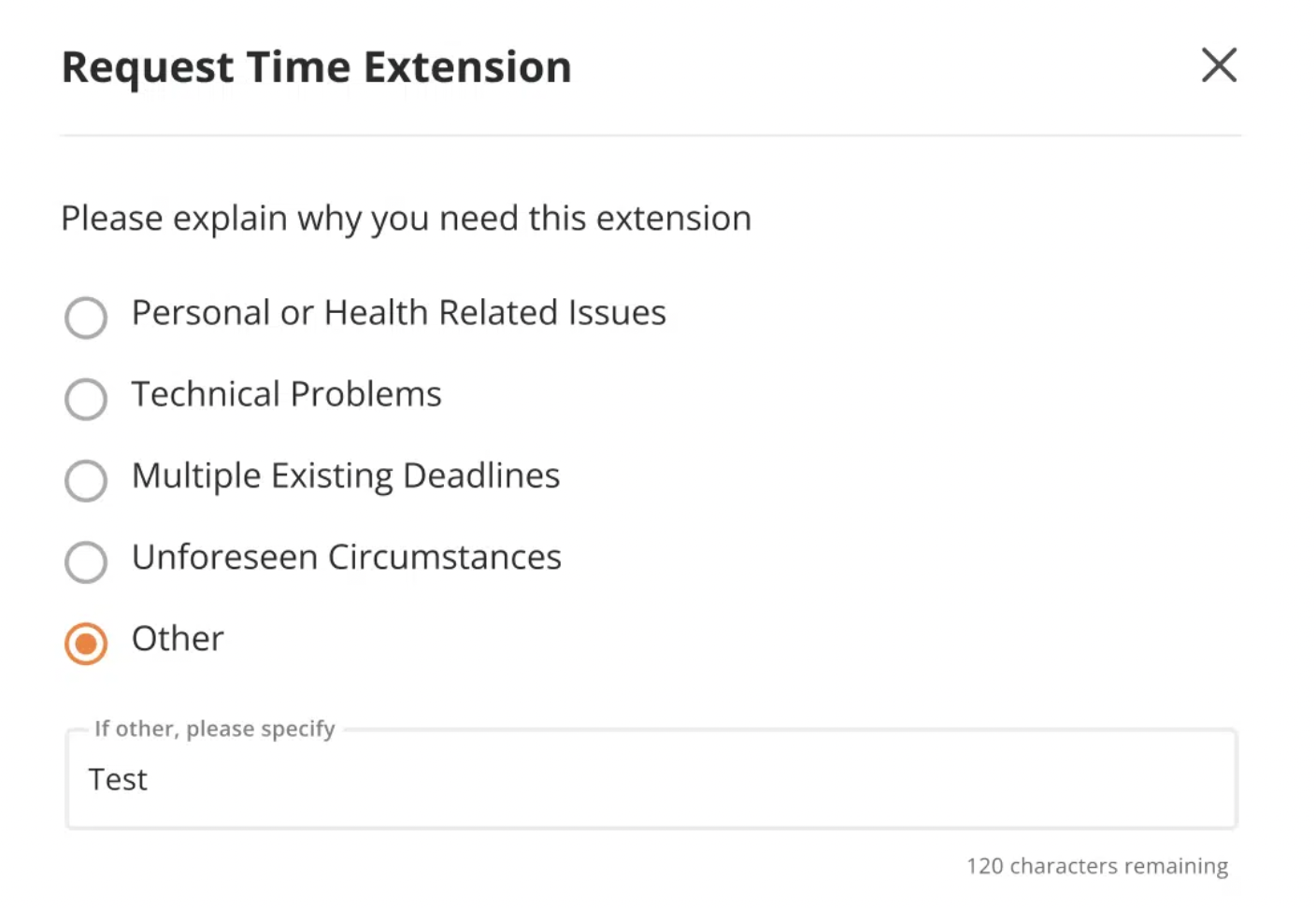Click the 'Personal or Health Related Issues' label text
The image size is (1316, 908).
398,313
